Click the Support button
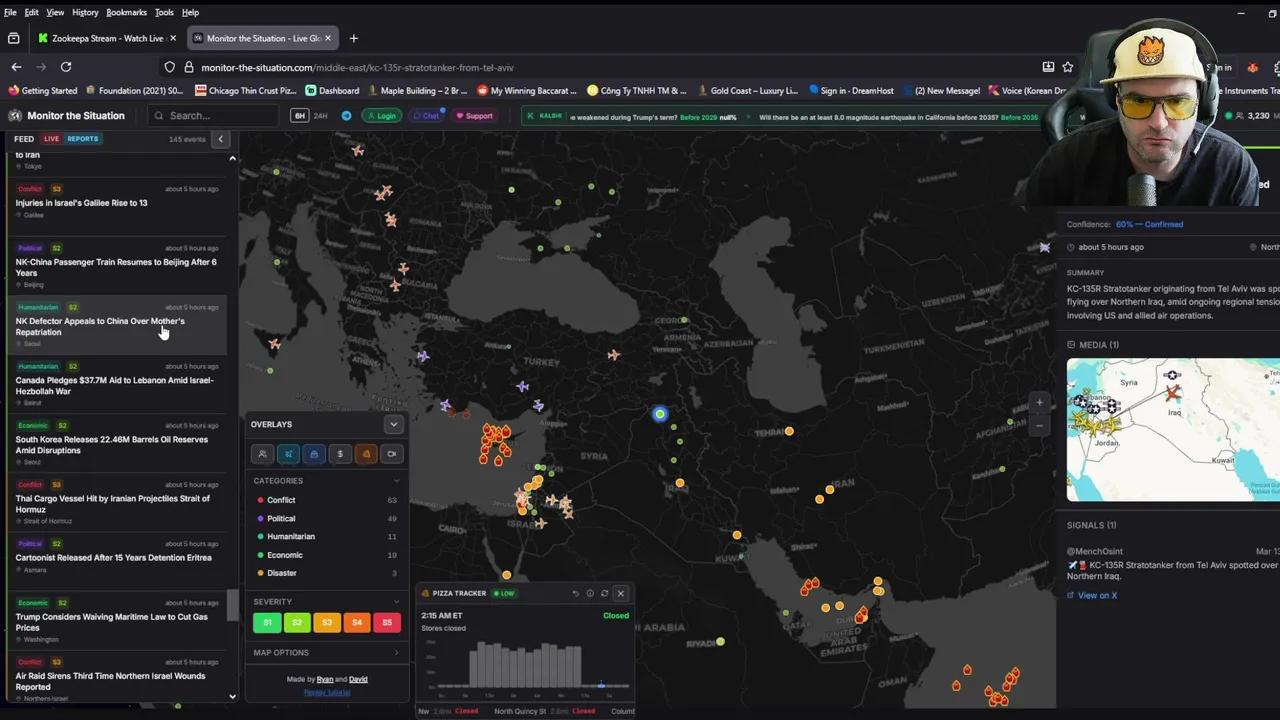 475,116
